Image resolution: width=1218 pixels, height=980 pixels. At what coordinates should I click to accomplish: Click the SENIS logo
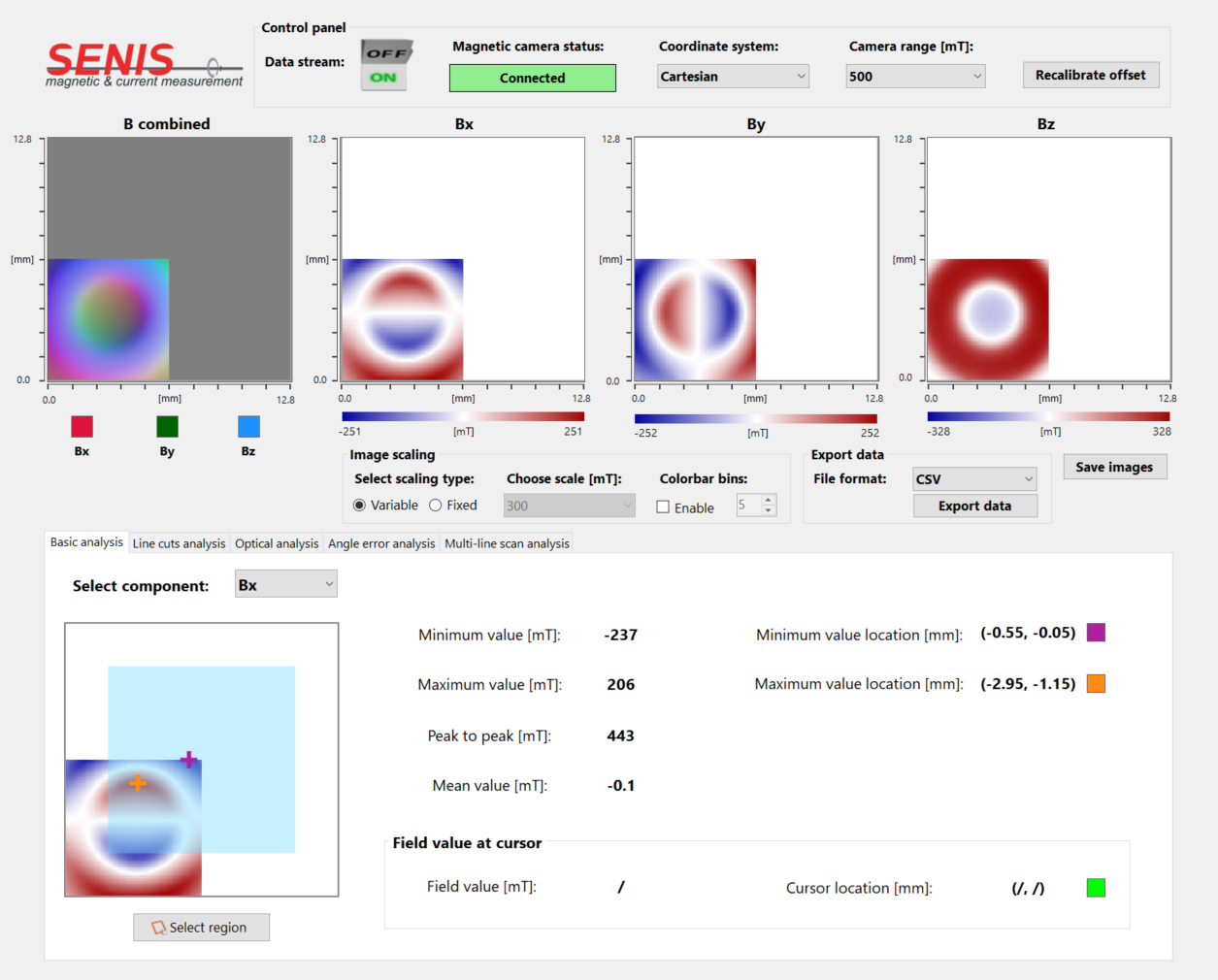[144, 65]
